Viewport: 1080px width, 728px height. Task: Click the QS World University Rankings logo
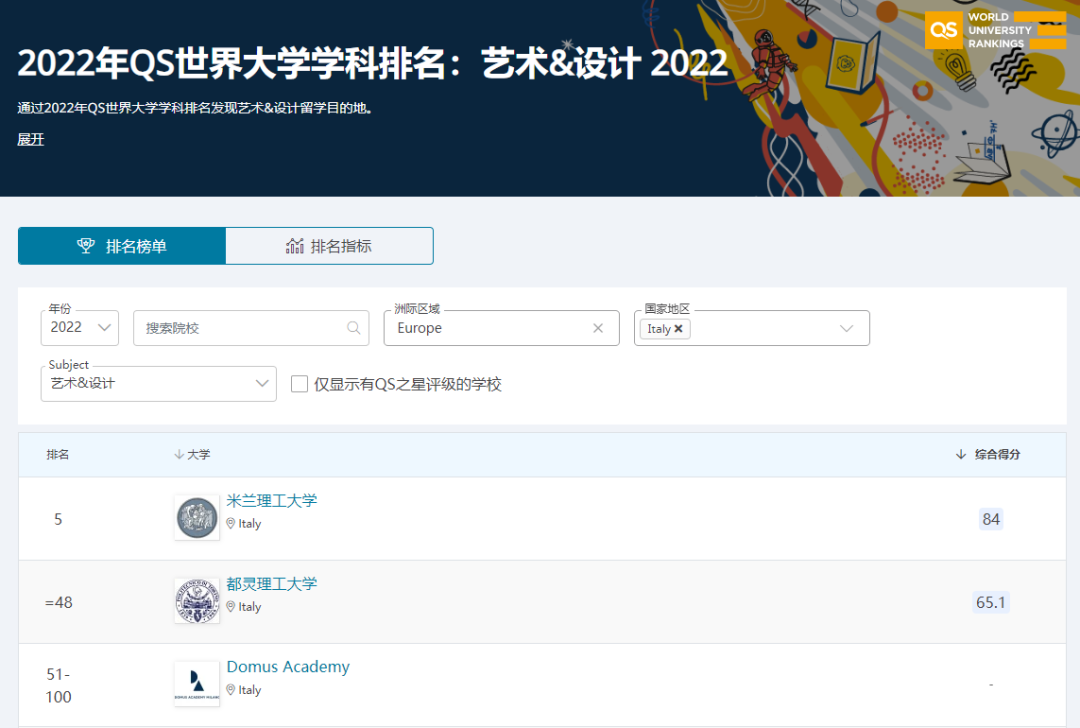click(994, 30)
